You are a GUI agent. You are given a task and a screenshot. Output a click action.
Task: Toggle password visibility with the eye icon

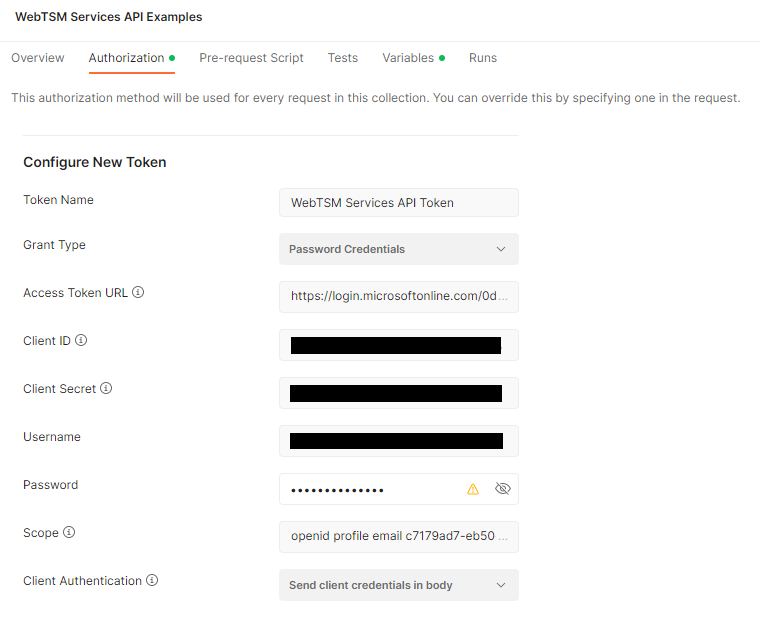[502, 489]
